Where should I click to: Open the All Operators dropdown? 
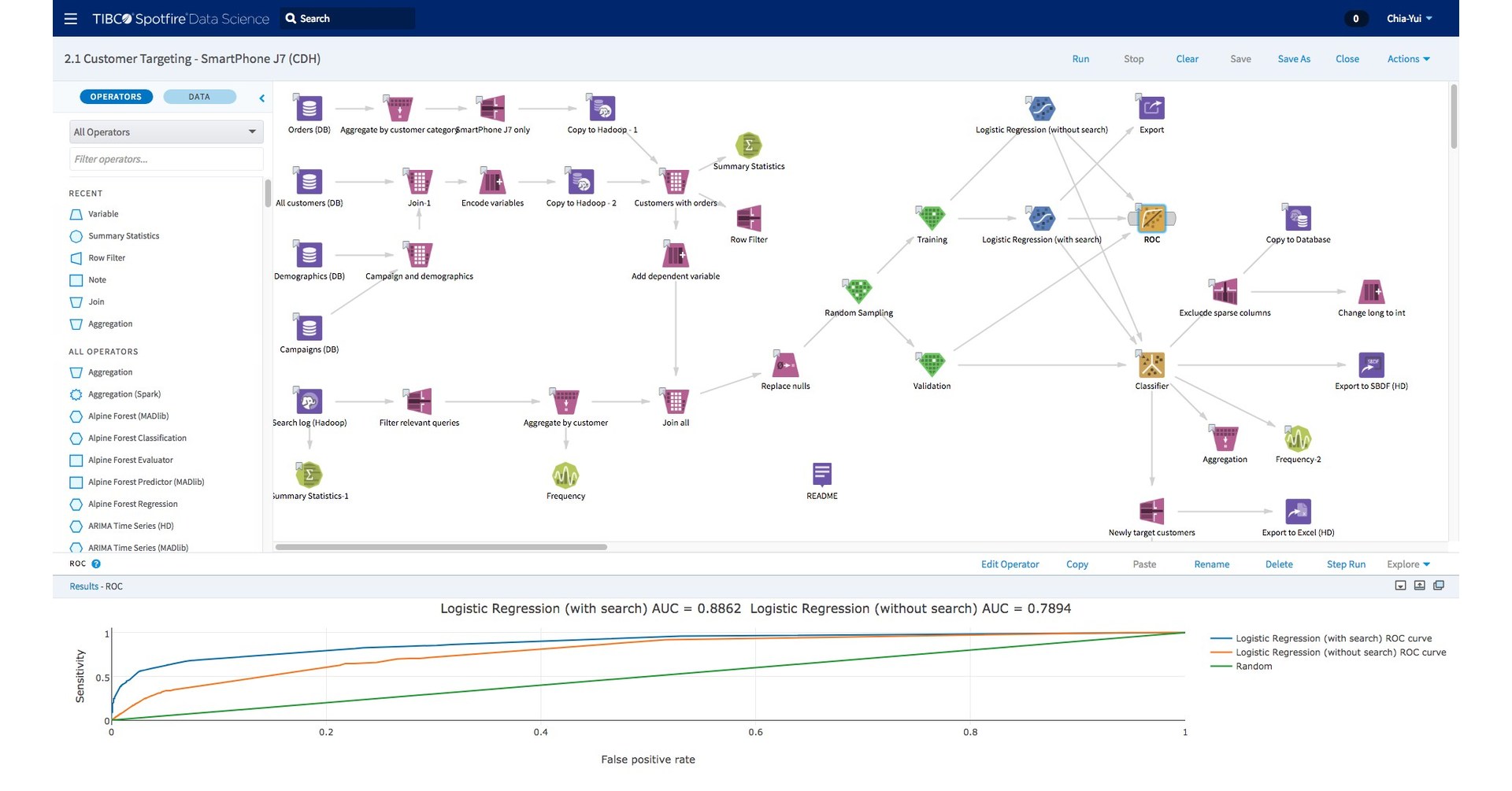pos(165,131)
